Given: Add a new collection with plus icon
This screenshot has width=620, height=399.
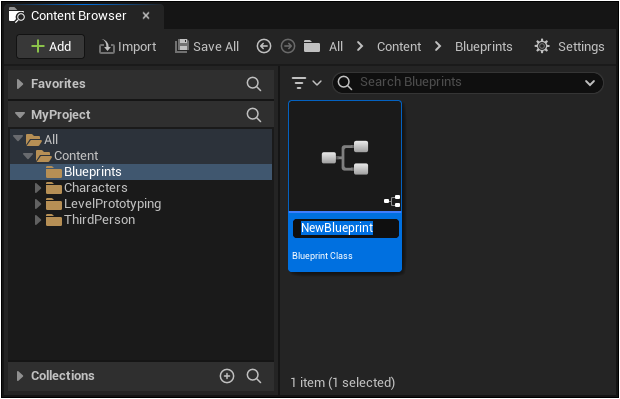Looking at the screenshot, I should 227,376.
